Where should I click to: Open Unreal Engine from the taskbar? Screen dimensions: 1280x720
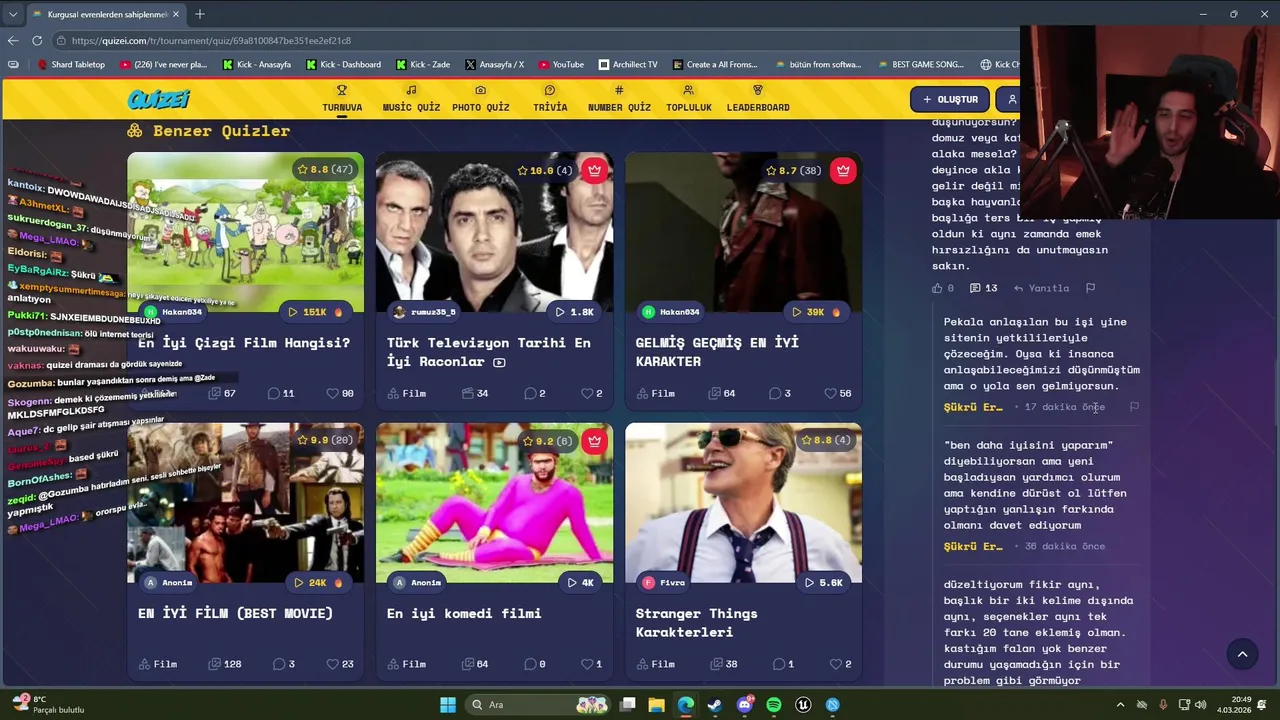(803, 705)
